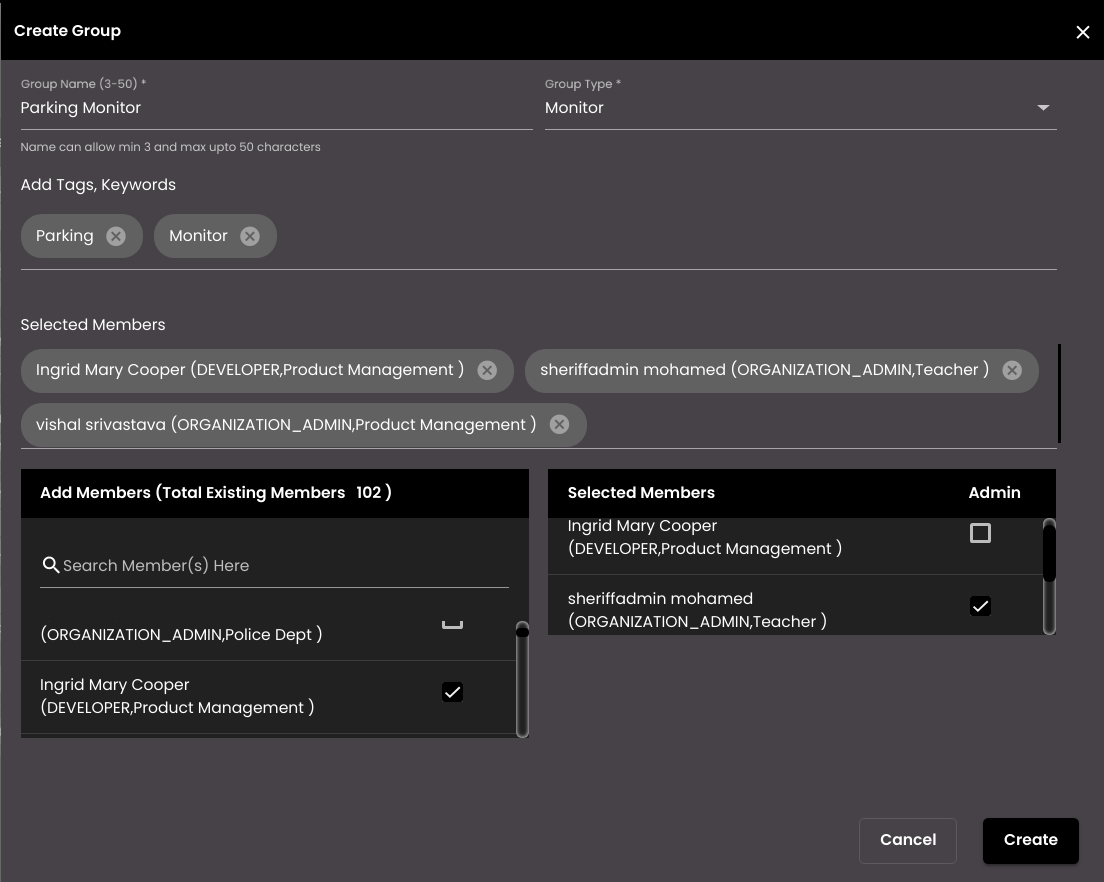Remove vishal srivastava chip
1104x882 pixels.
point(560,424)
